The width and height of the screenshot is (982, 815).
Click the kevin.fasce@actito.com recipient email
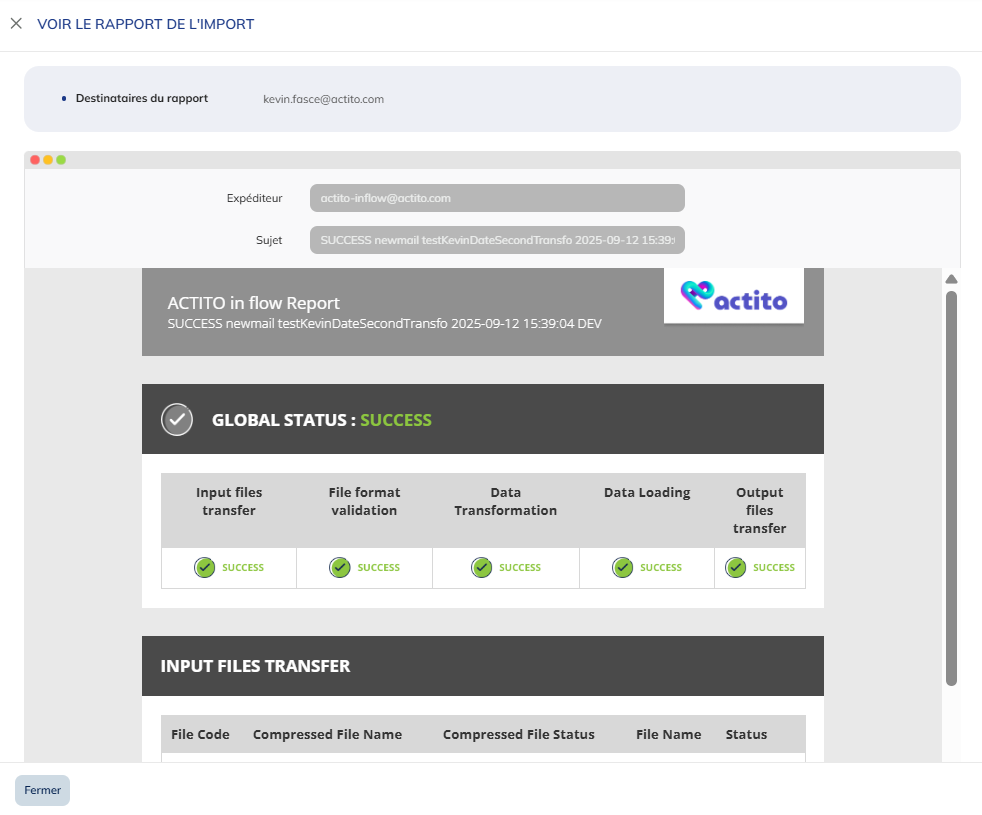pos(323,99)
